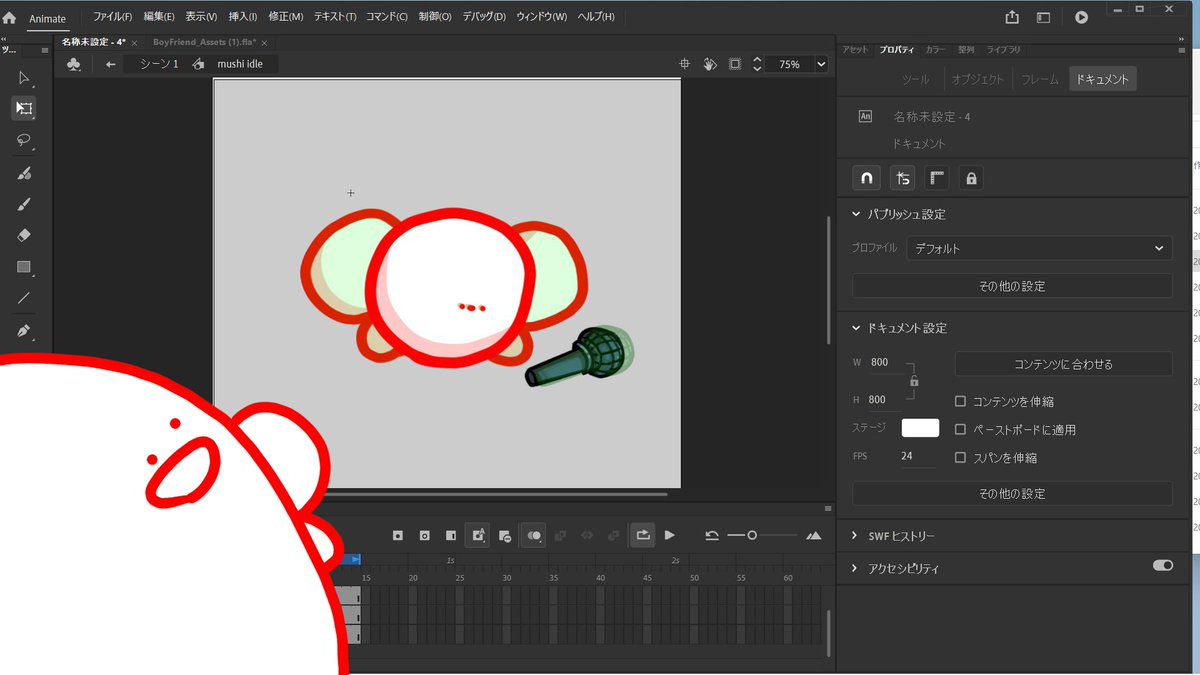Select the Line tool

(x=24, y=298)
